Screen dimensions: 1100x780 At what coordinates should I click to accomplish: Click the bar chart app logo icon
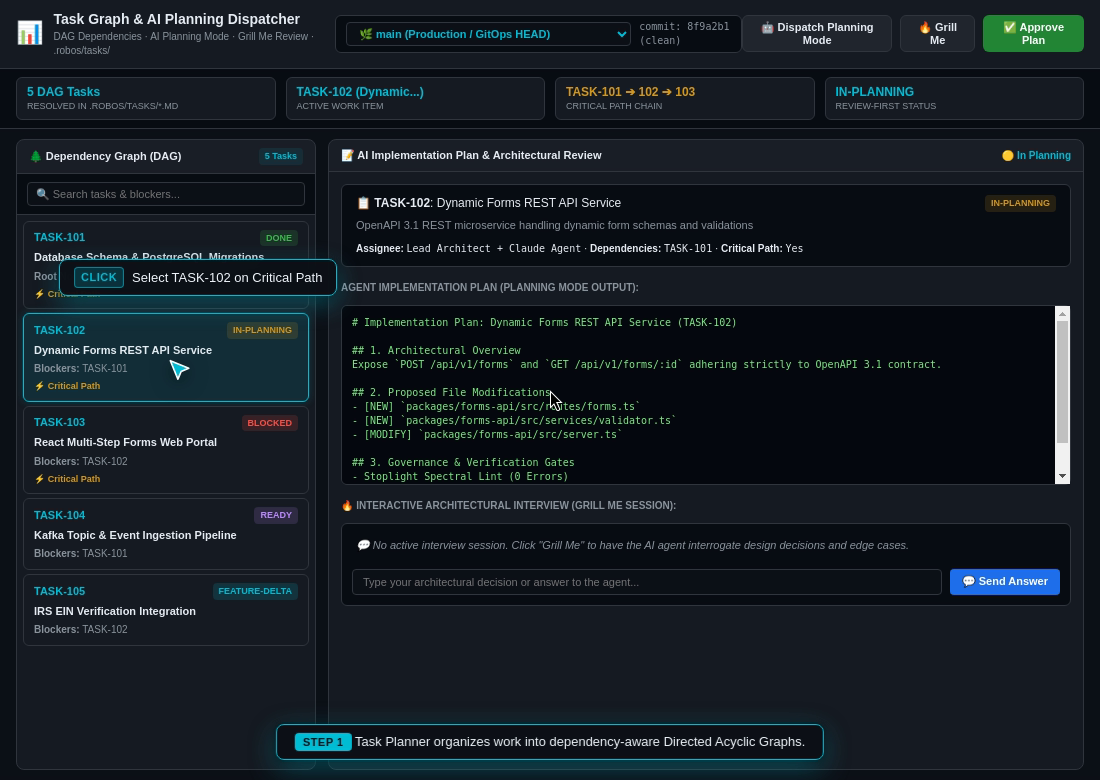pos(29,33)
